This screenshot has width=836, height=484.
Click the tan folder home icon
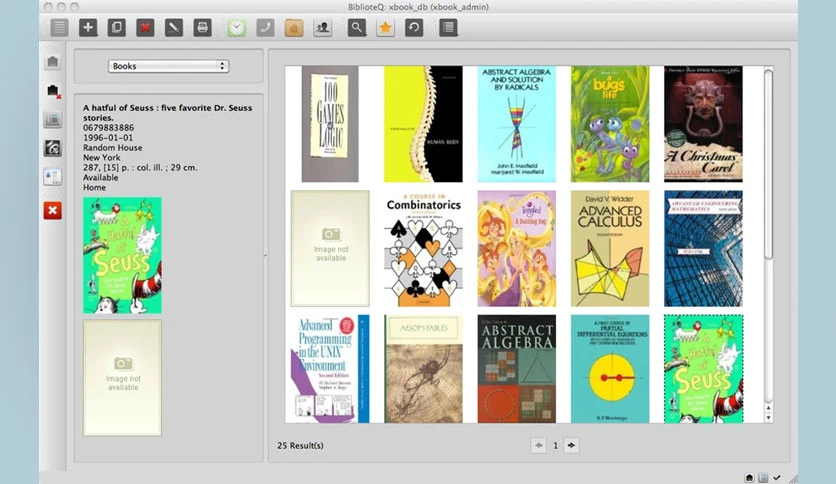[x=294, y=27]
